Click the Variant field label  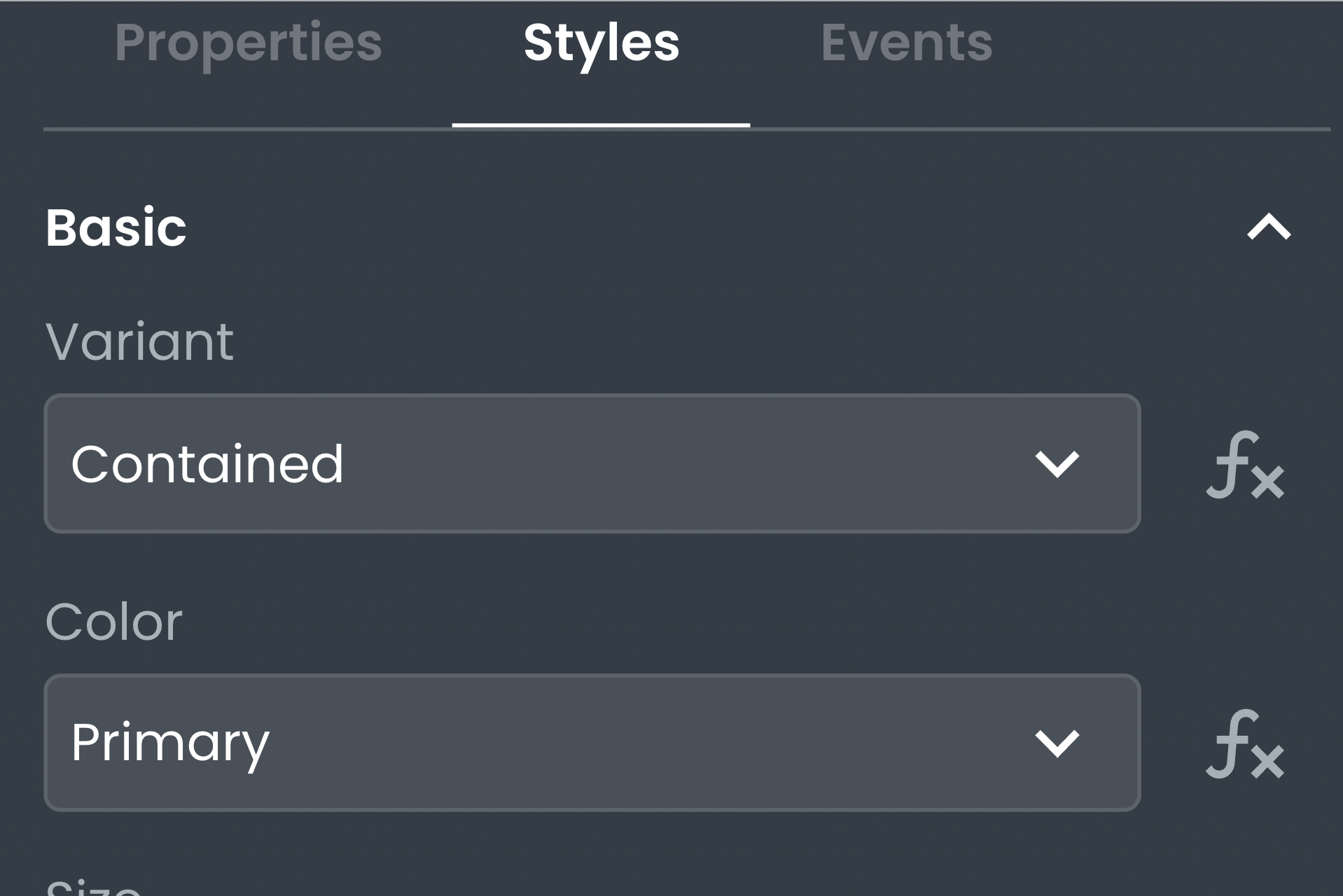pyautogui.click(x=139, y=342)
